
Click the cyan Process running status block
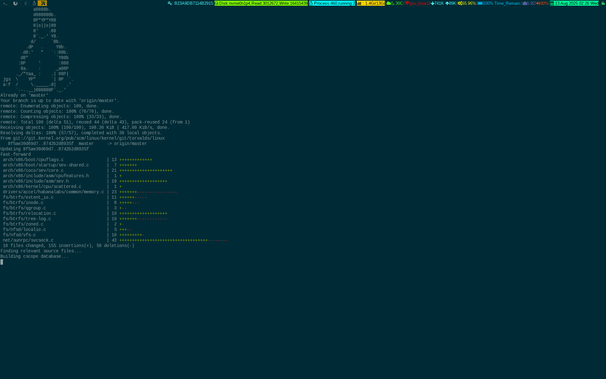point(332,3)
